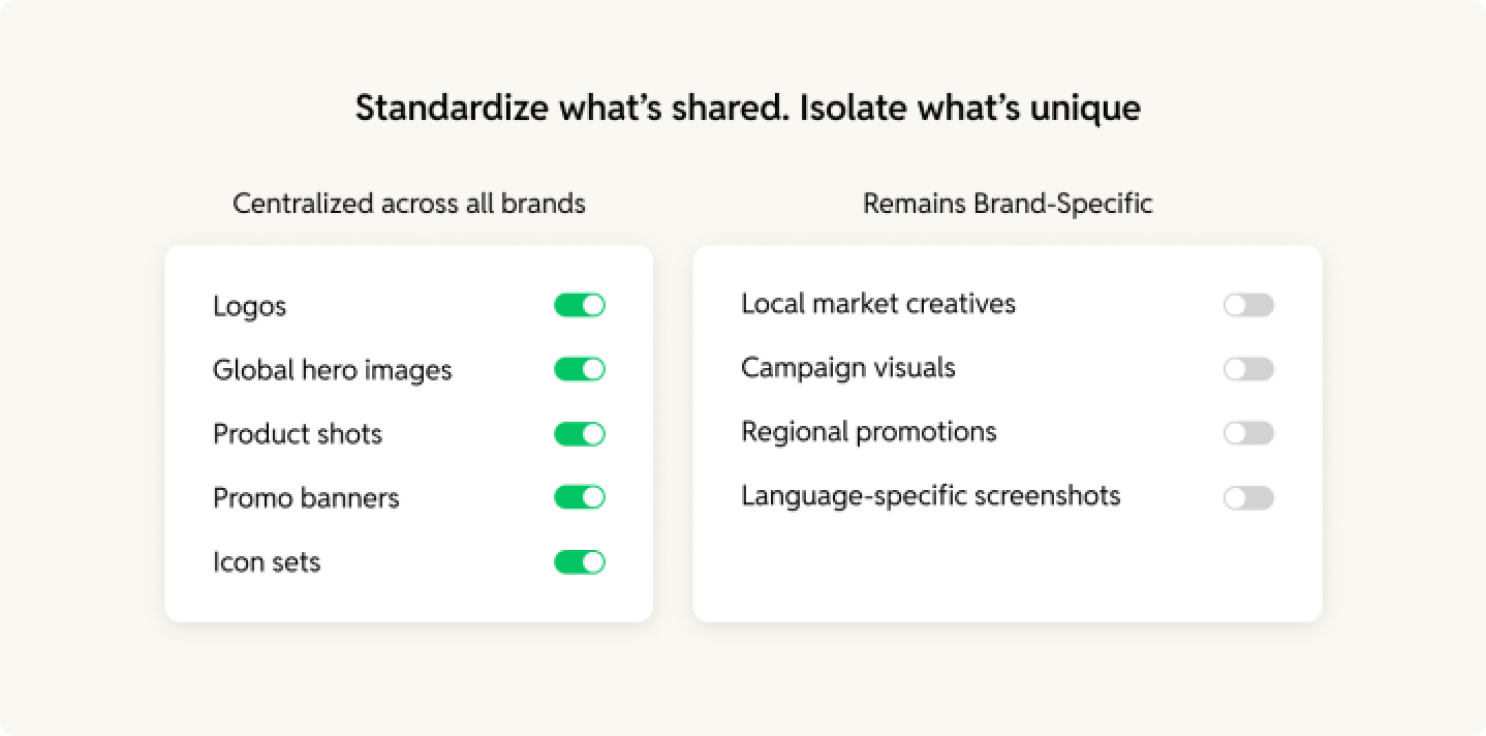This screenshot has height=736, width=1486.
Task: Select the Icon sets label
Action: pyautogui.click(x=267, y=562)
